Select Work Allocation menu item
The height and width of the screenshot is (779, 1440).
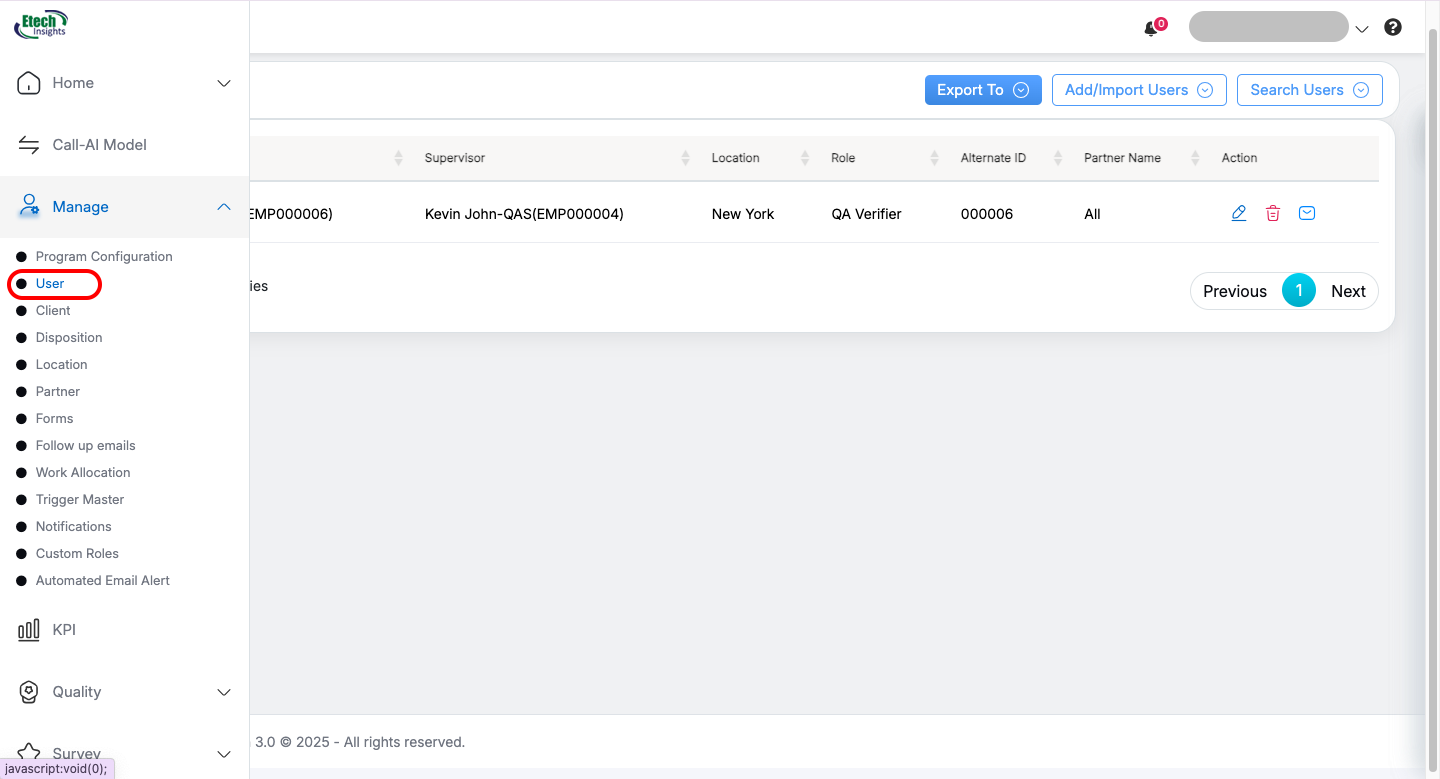tap(83, 473)
